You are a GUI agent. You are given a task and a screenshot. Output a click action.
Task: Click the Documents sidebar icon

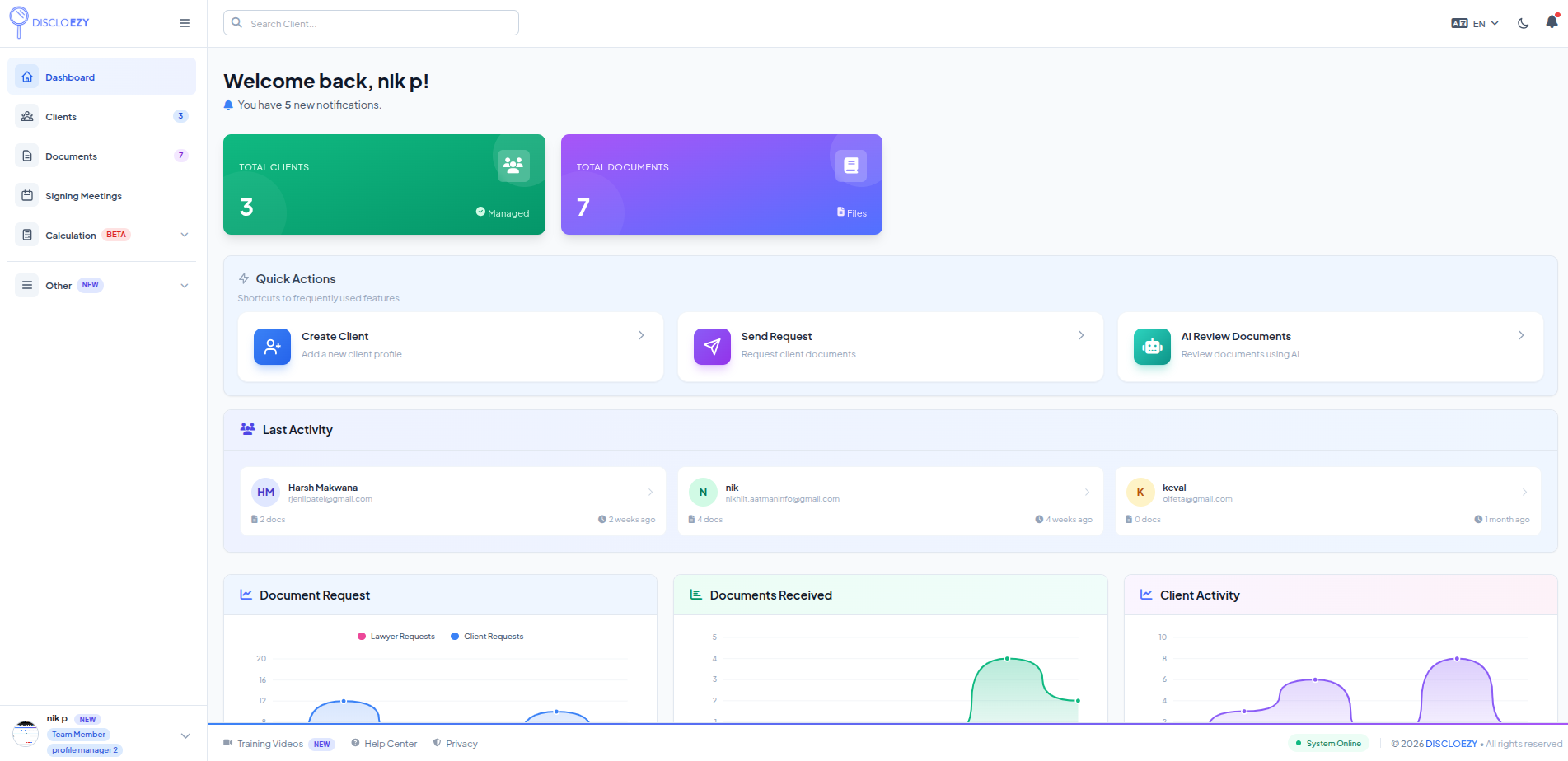point(27,156)
